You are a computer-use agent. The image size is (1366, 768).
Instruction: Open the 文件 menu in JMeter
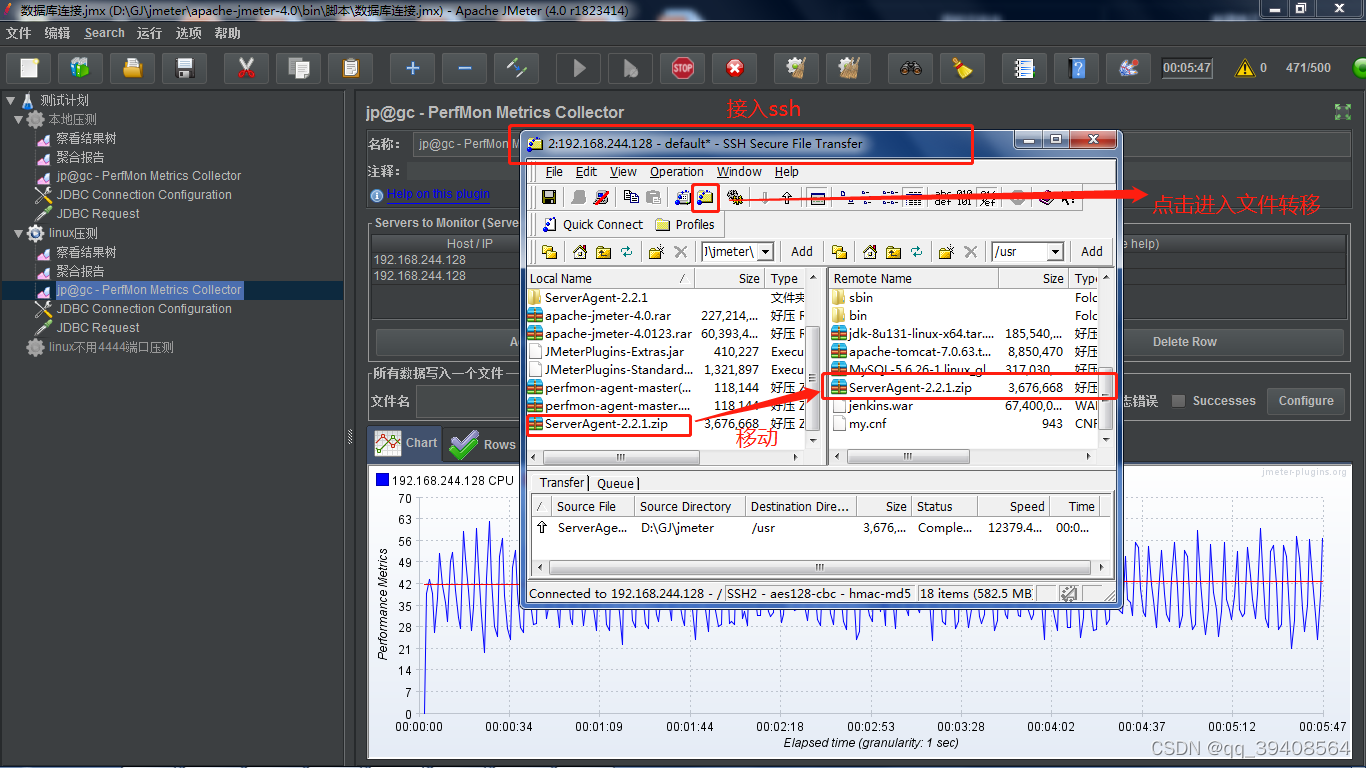[18, 33]
